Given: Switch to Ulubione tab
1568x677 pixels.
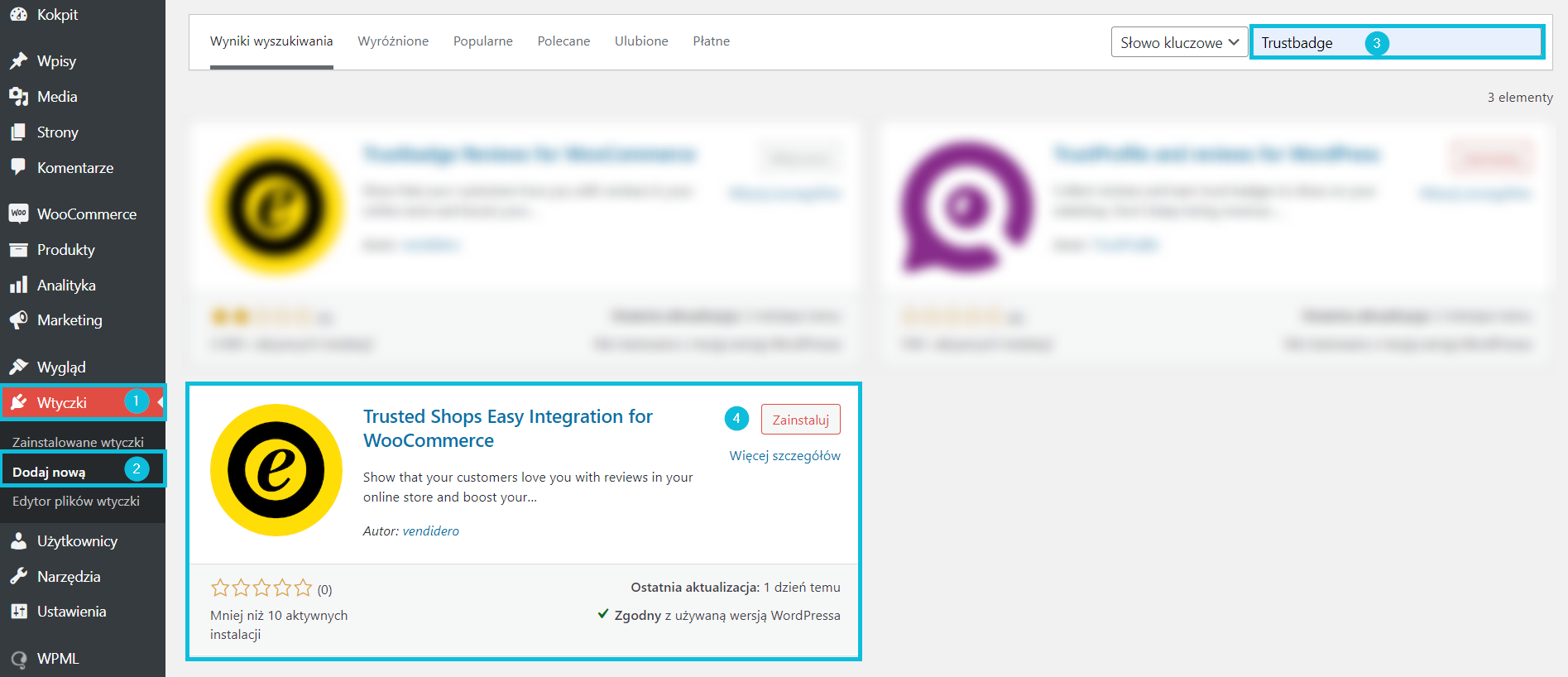Looking at the screenshot, I should click(x=641, y=41).
